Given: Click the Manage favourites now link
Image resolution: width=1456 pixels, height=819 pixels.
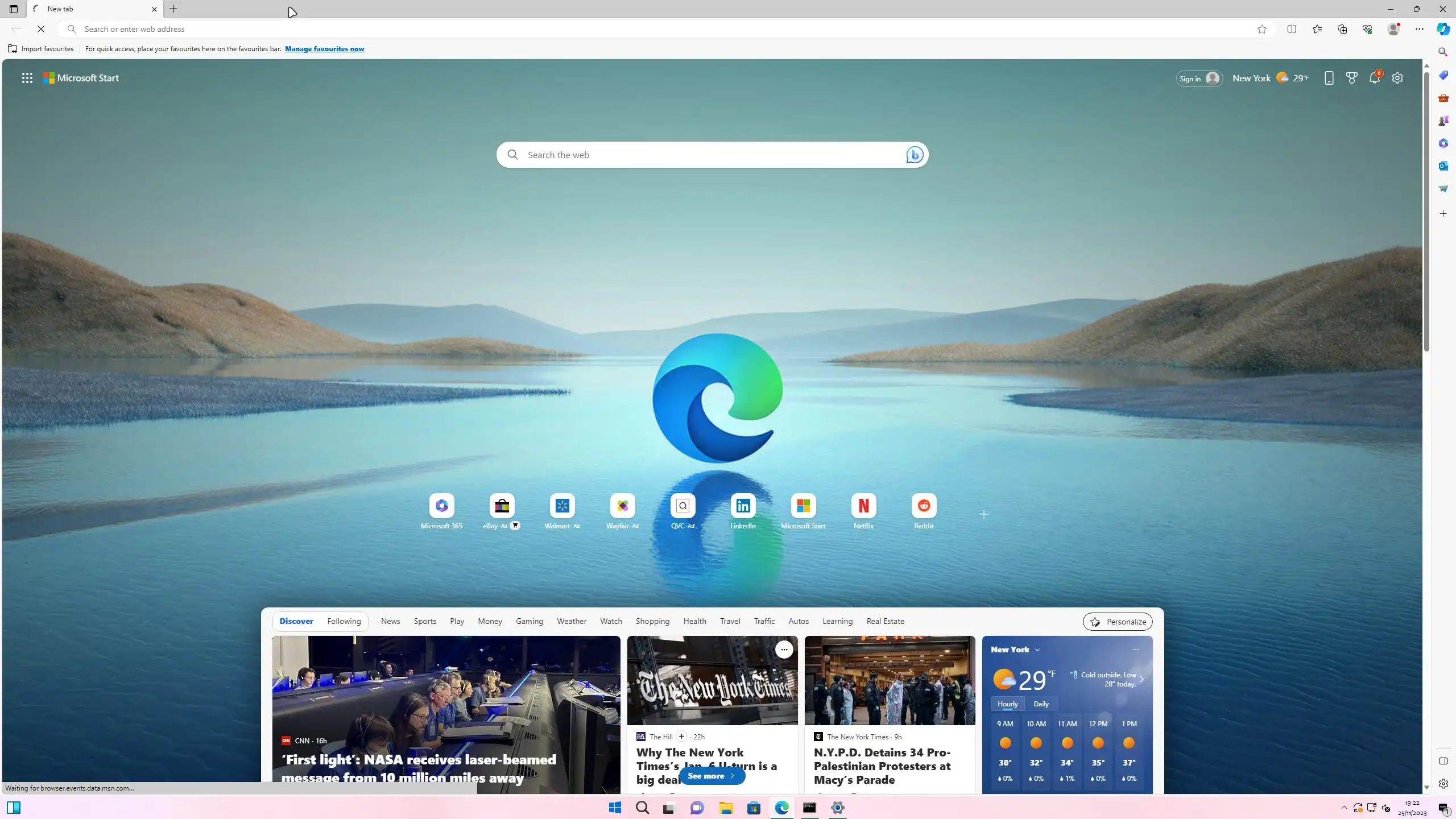Looking at the screenshot, I should coord(324,49).
